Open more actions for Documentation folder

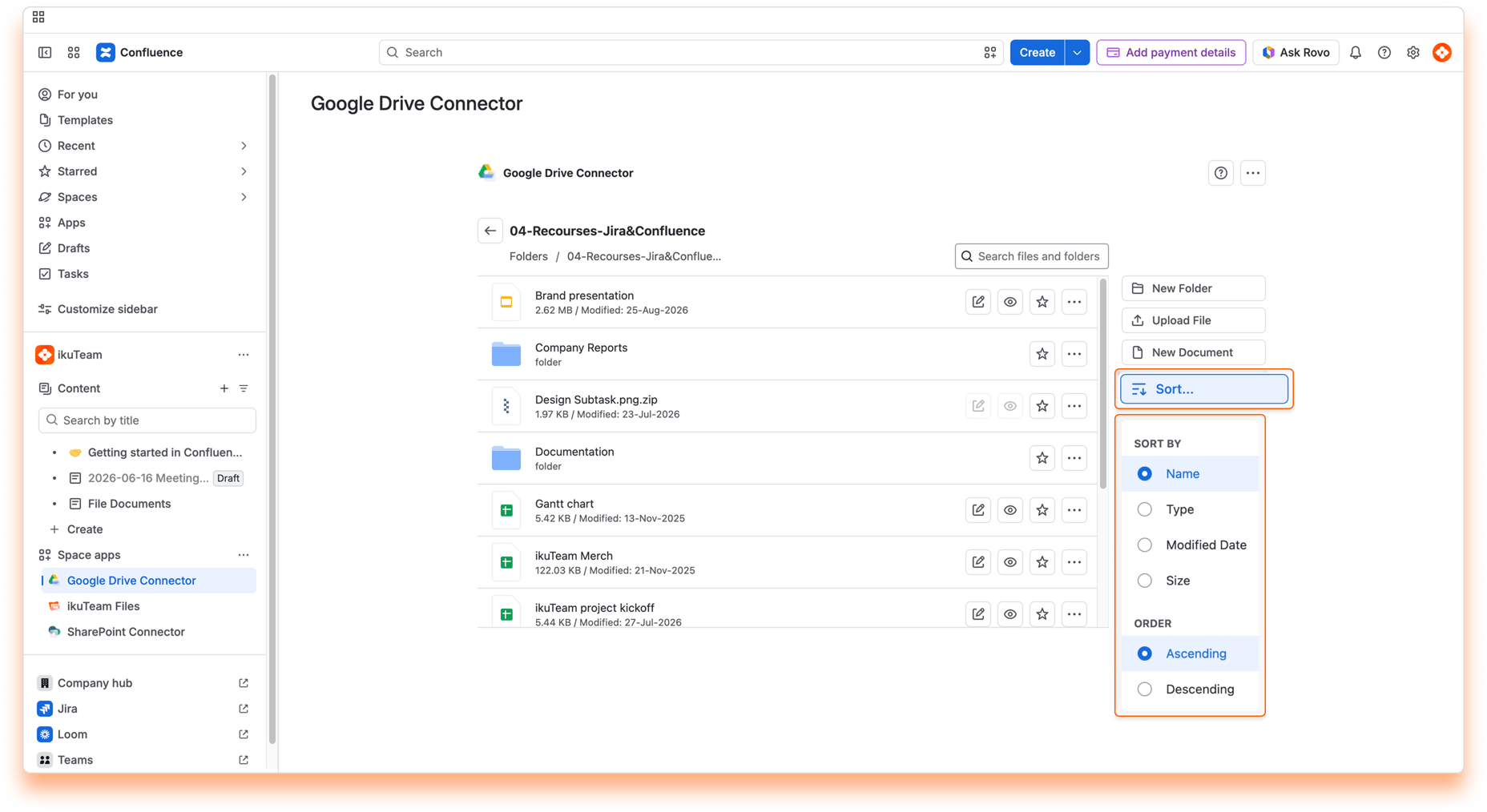click(1074, 458)
